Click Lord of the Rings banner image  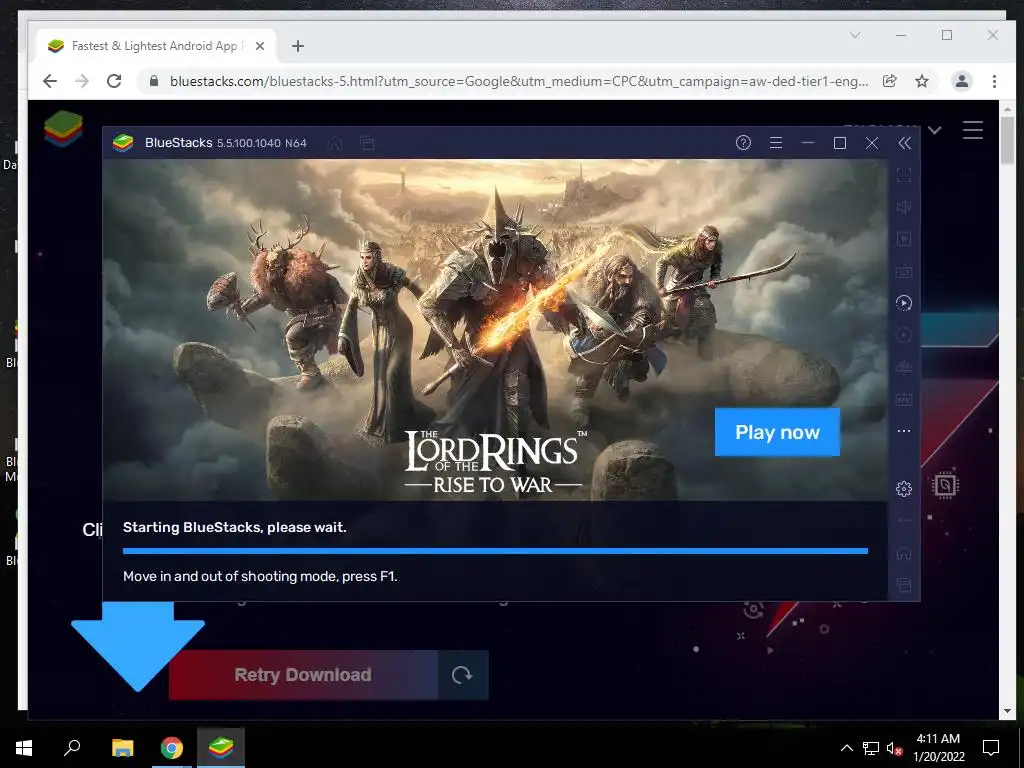pos(495,330)
